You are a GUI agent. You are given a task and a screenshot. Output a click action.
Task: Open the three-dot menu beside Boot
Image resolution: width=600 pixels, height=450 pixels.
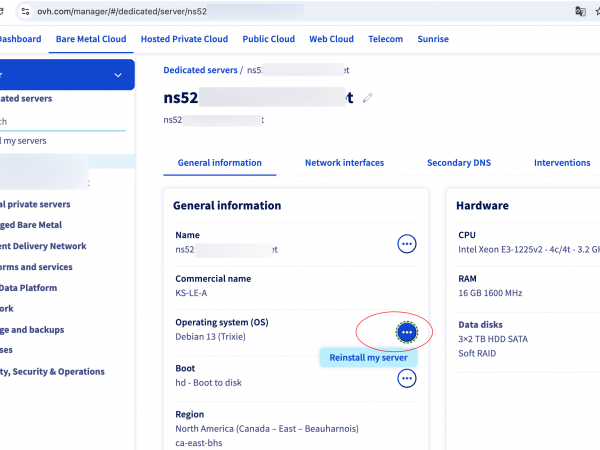tap(406, 378)
